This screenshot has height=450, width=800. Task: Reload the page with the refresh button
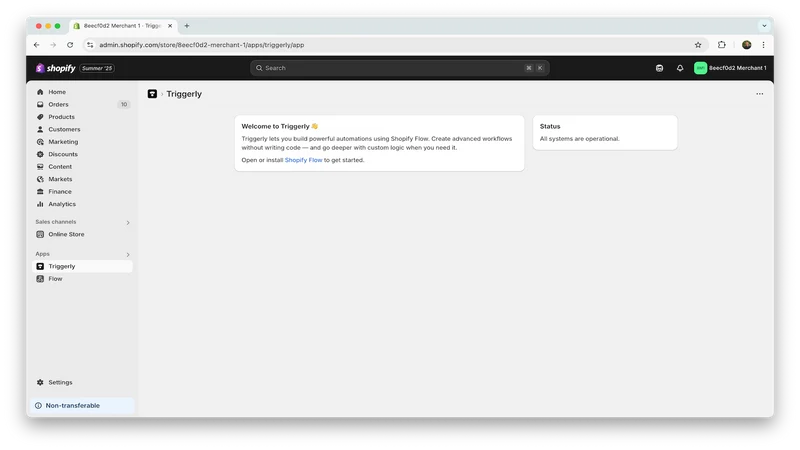point(70,45)
